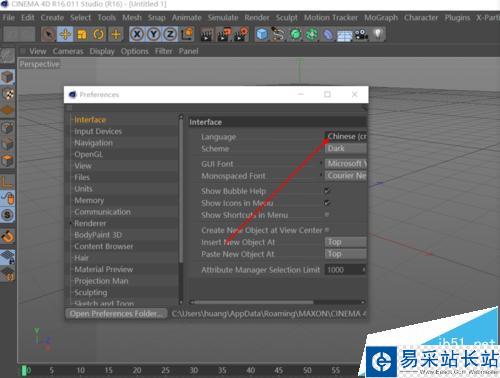Toggle the X axis lock

[x=137, y=34]
